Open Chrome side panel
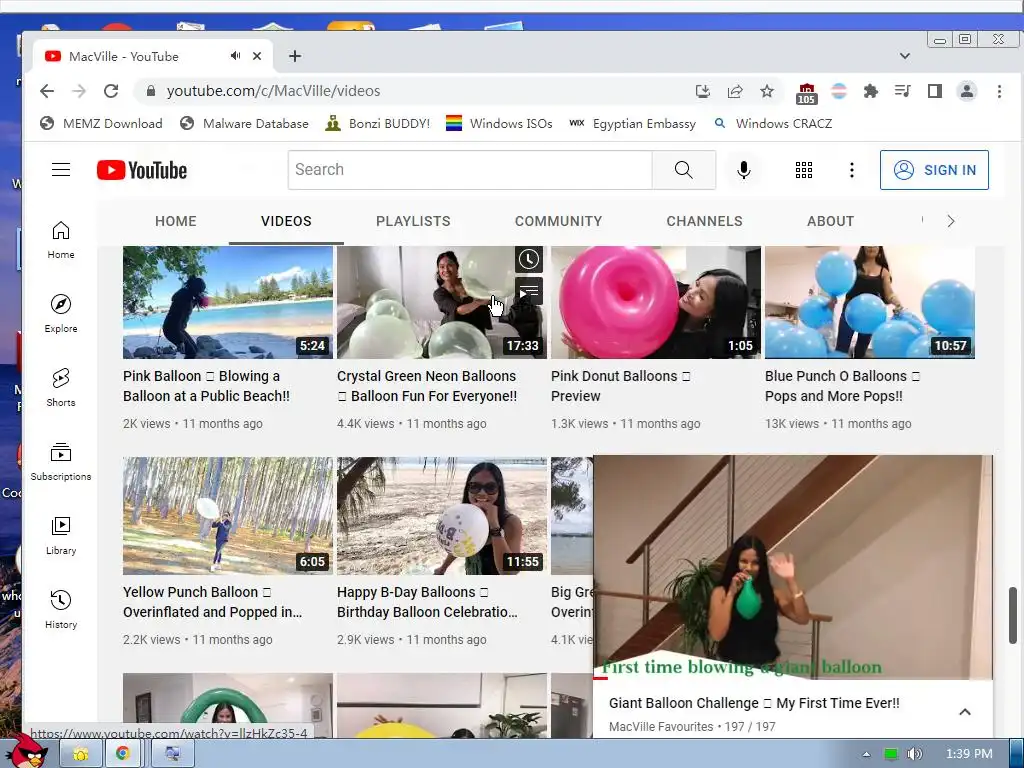 [x=935, y=91]
